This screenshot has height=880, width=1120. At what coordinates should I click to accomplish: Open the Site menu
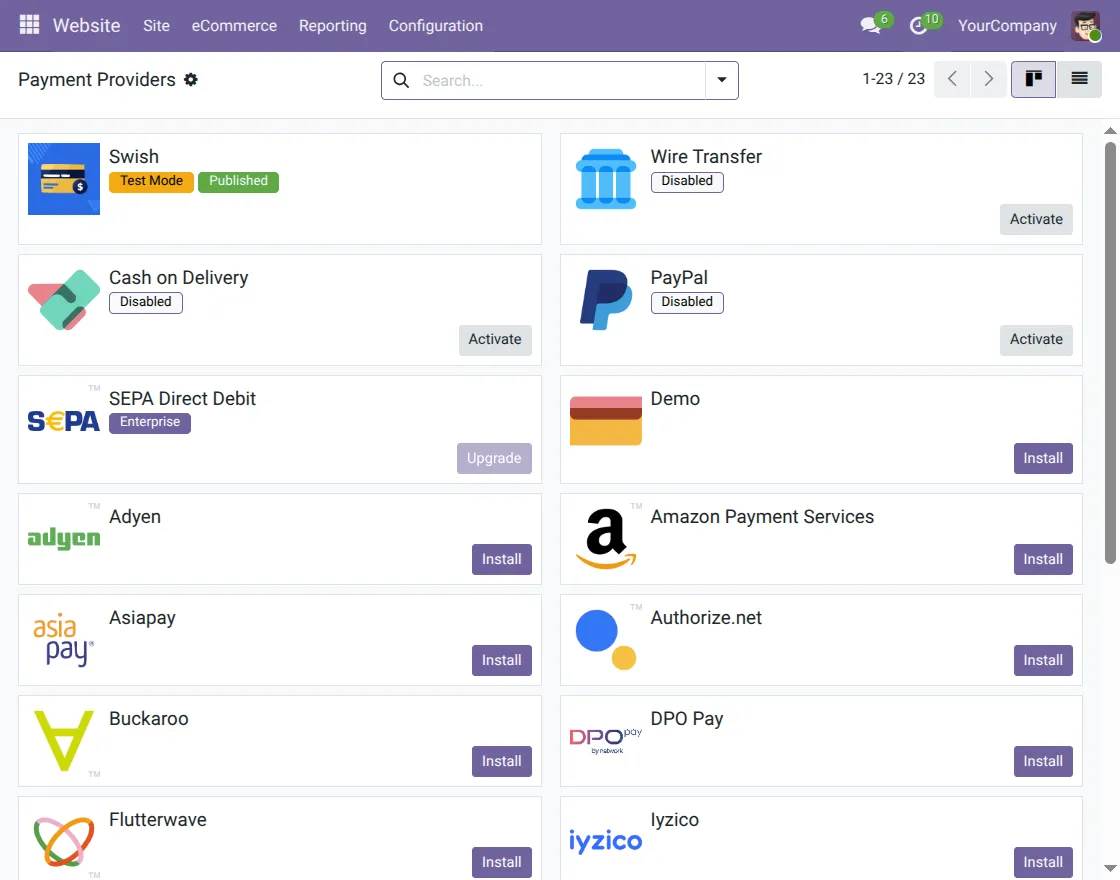tap(156, 26)
